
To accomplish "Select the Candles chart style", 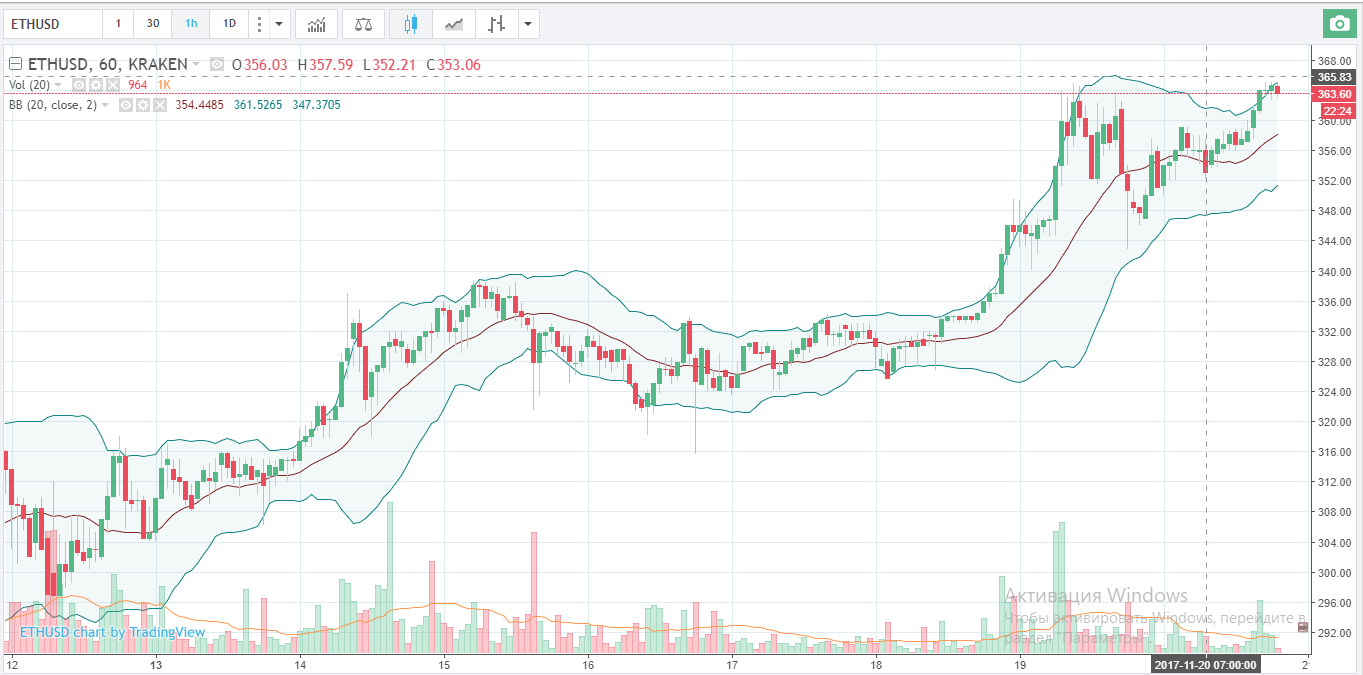I will pyautogui.click(x=411, y=23).
